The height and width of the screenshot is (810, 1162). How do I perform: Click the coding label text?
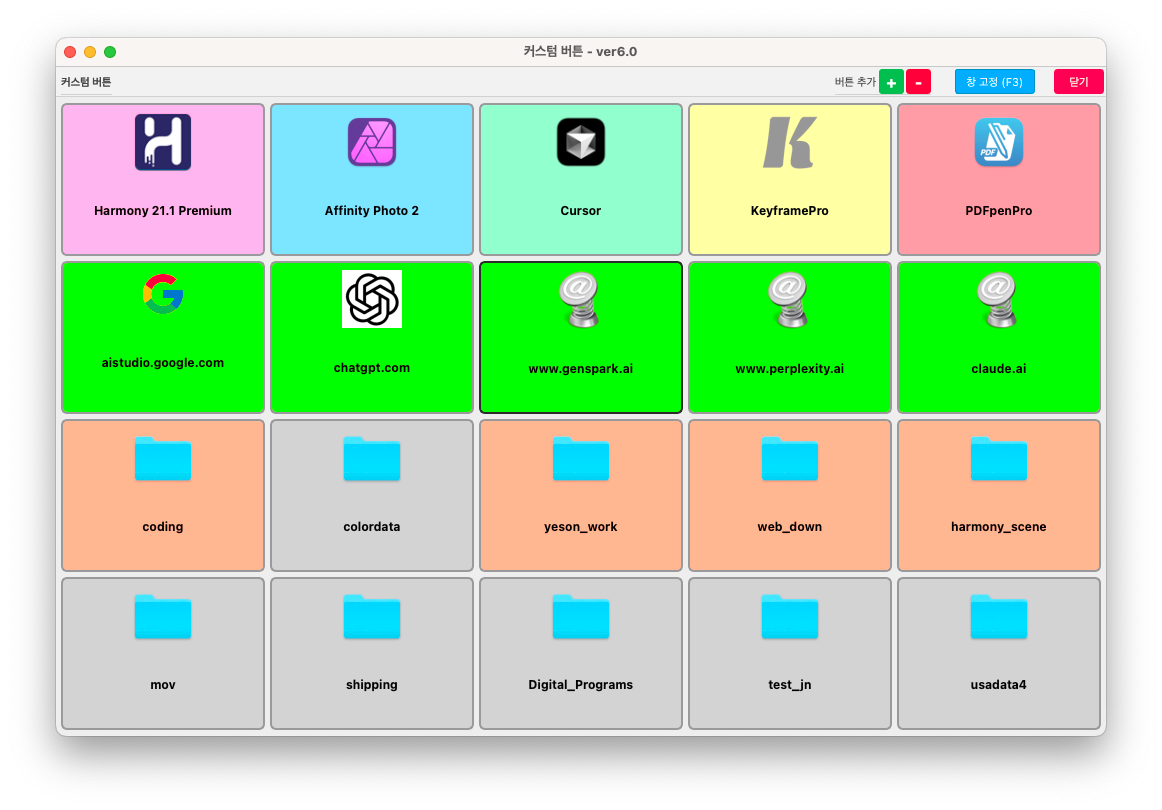[163, 527]
